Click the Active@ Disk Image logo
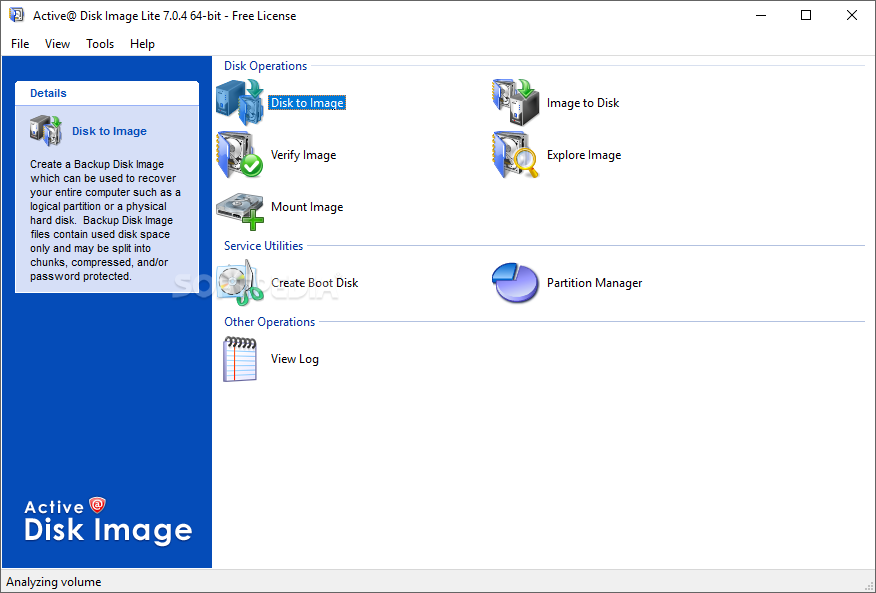 click(108, 521)
